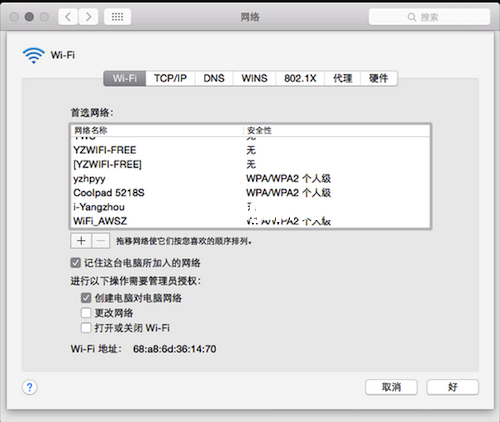Select the Coolpad 5218S network row
Image resolution: width=500 pixels, height=422 pixels.
coord(251,193)
